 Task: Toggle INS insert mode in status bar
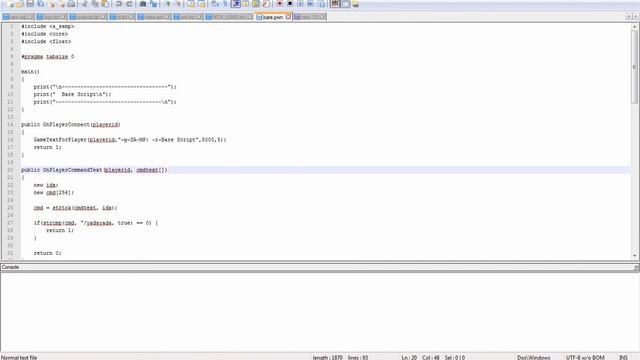[x=623, y=357]
